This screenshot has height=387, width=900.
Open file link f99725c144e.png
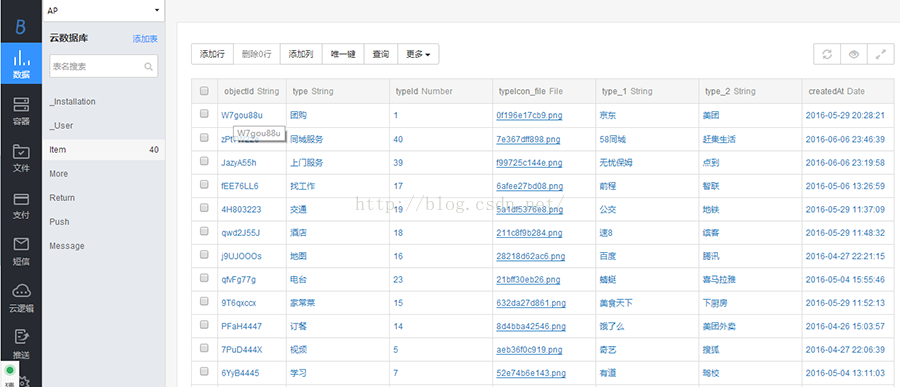[x=529, y=163]
